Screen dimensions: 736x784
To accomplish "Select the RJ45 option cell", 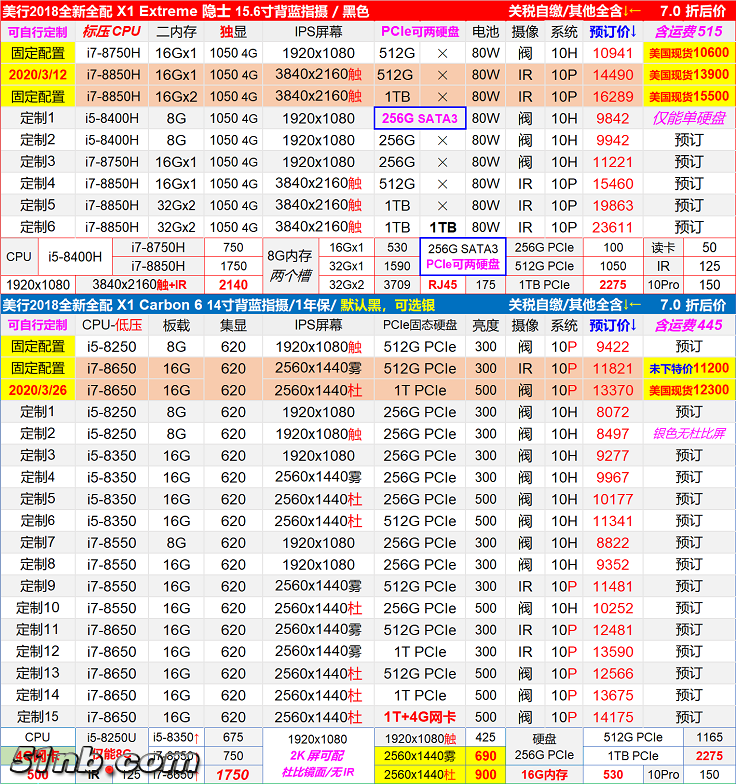I will (441, 285).
